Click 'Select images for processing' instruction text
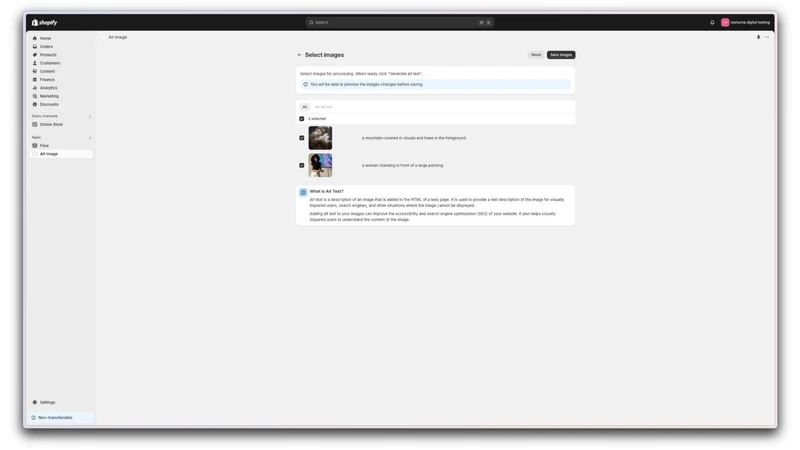Screen dimensions: 800x450 tap(361, 73)
